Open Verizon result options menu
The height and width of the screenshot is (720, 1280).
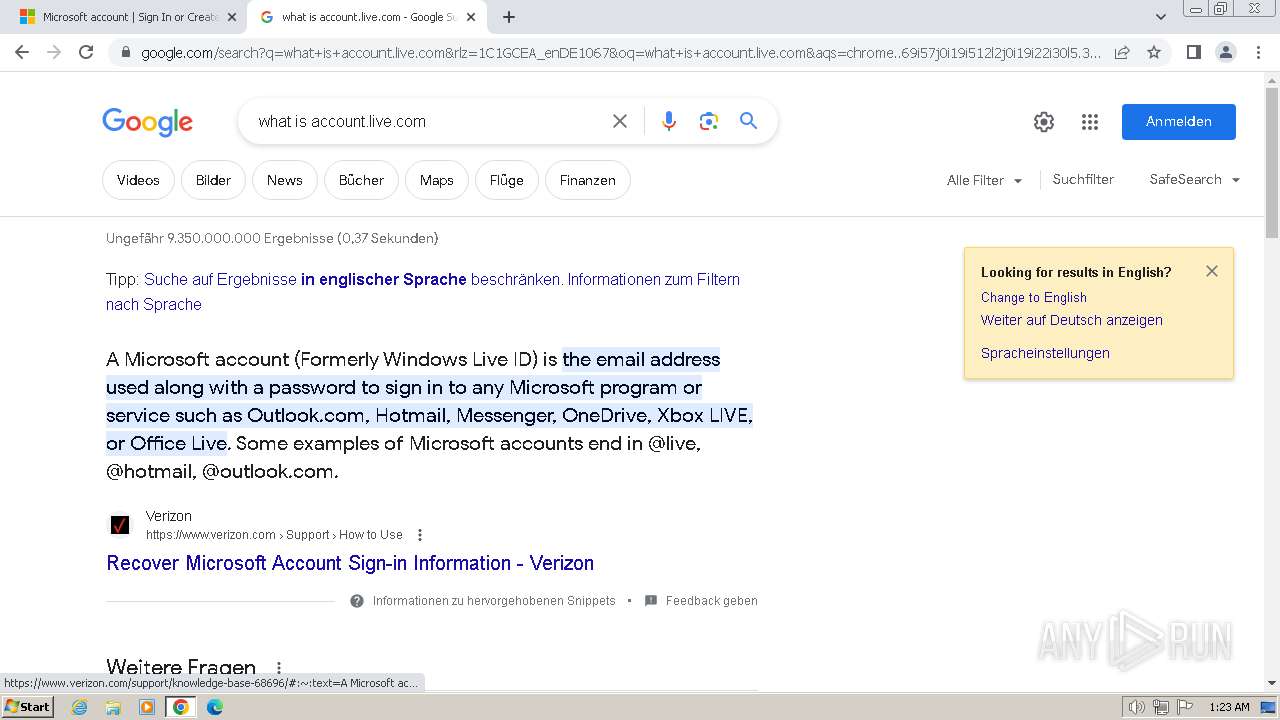[420, 535]
